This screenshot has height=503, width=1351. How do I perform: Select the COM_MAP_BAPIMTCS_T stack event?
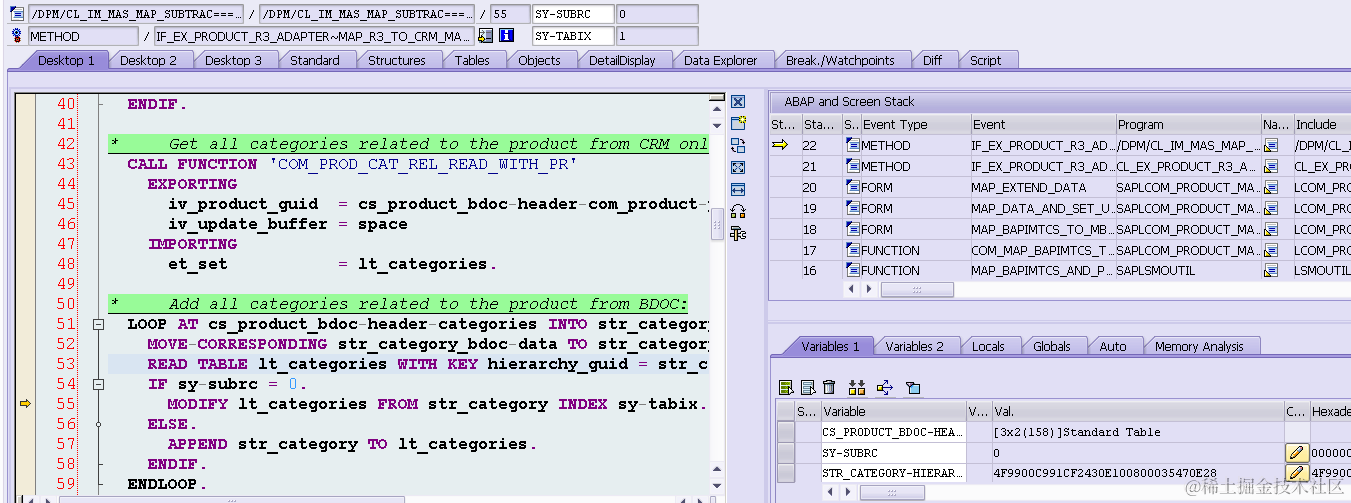click(1043, 250)
